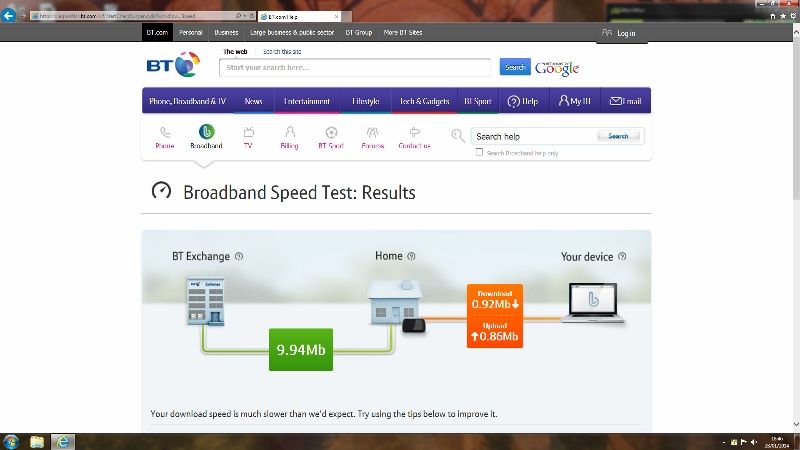
Task: Click the Google logo
Action: (x=557, y=68)
